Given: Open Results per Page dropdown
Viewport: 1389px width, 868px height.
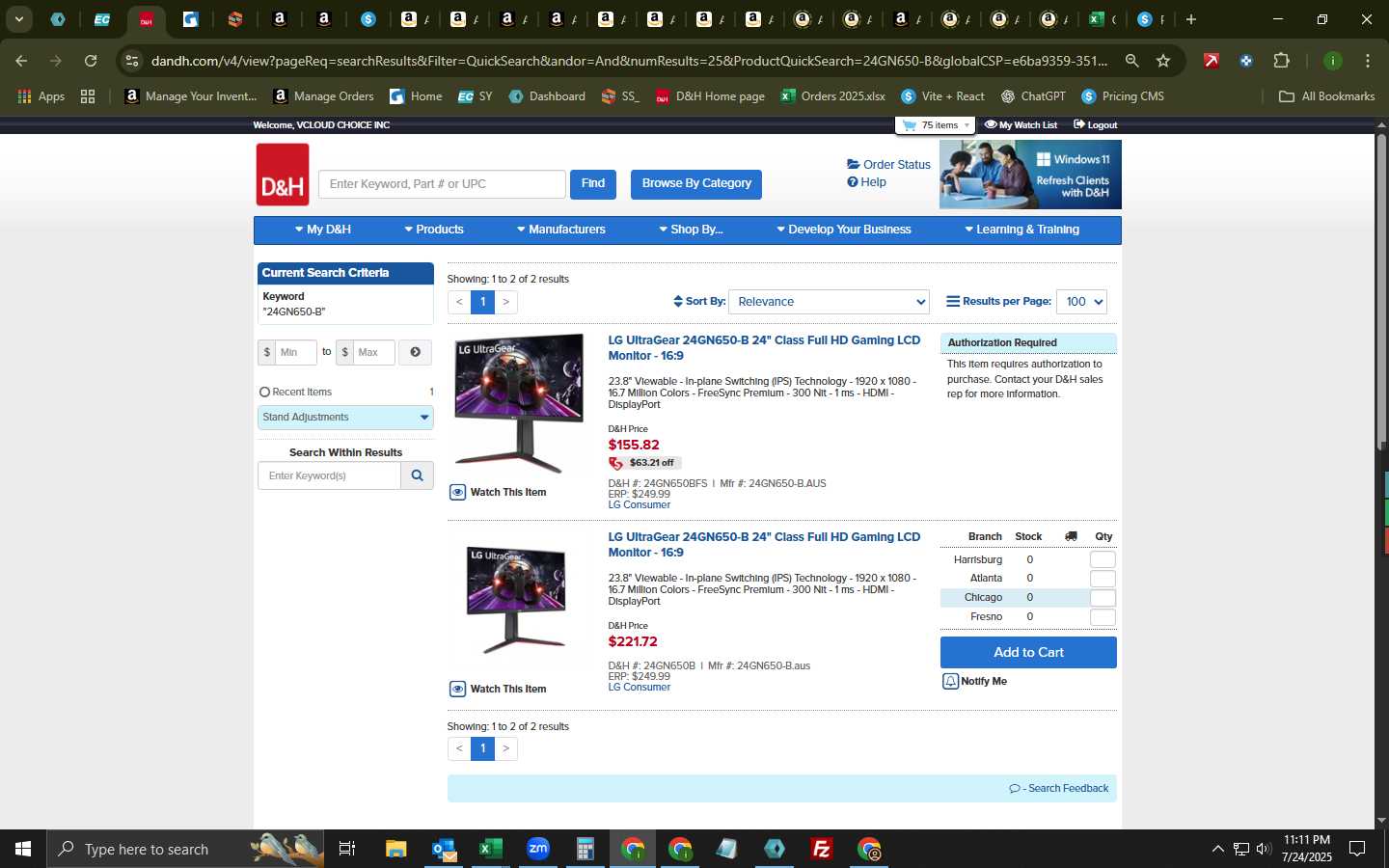Looking at the screenshot, I should [x=1081, y=302].
